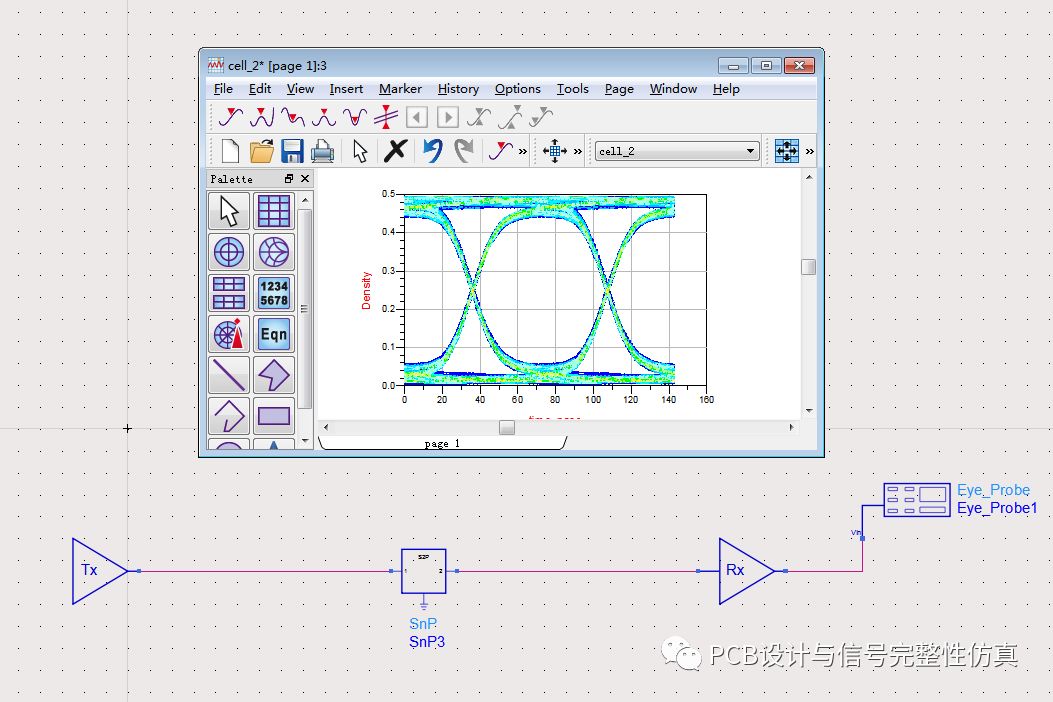Viewport: 1053px width, 702px height.
Task: Undock the Palette panel
Action: [x=289, y=179]
